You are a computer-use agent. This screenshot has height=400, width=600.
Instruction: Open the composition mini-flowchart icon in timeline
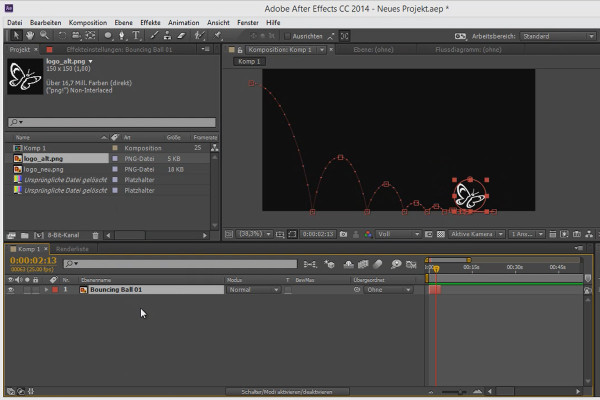(x=310, y=264)
